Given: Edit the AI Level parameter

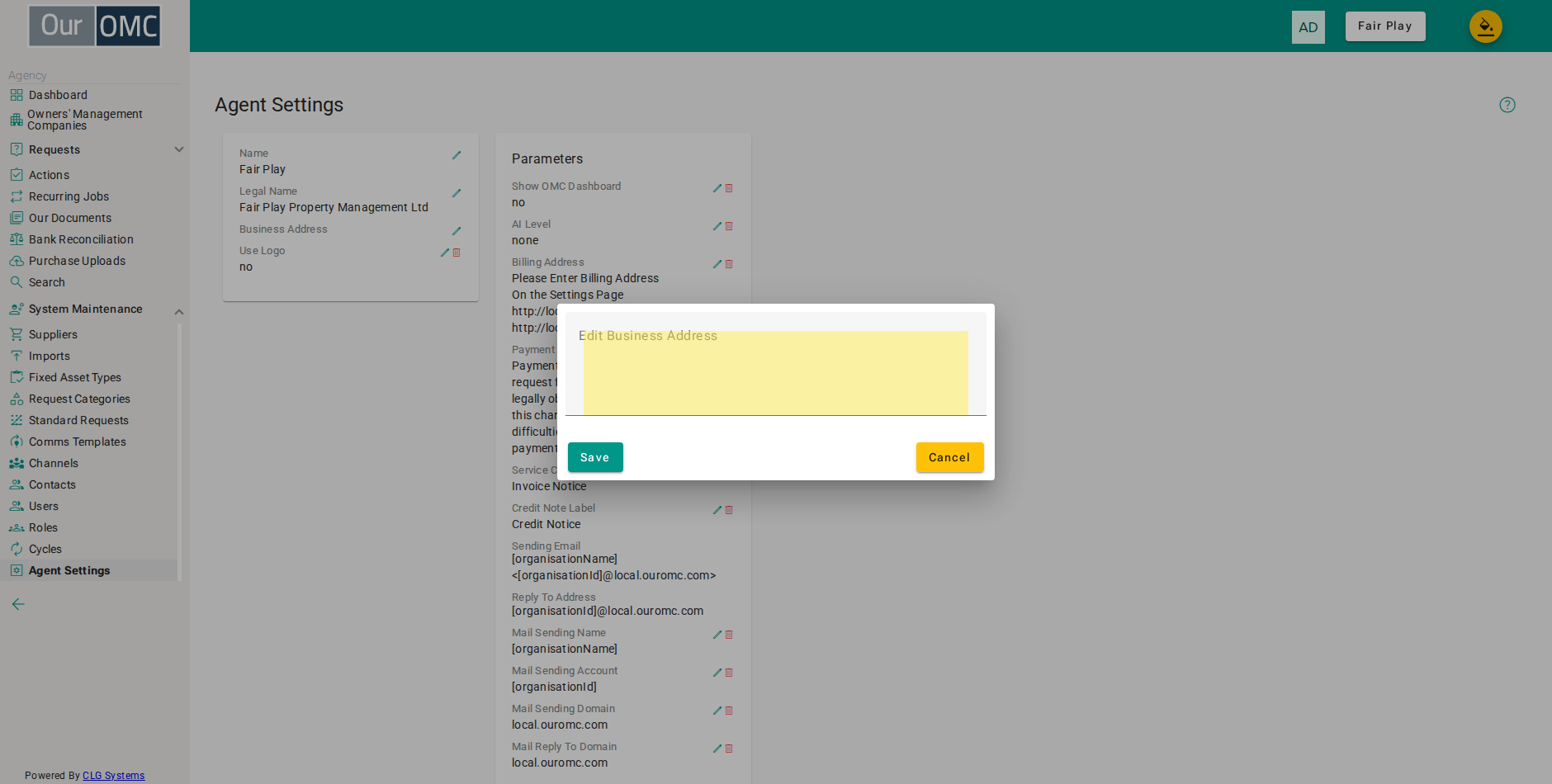Looking at the screenshot, I should pos(717,226).
